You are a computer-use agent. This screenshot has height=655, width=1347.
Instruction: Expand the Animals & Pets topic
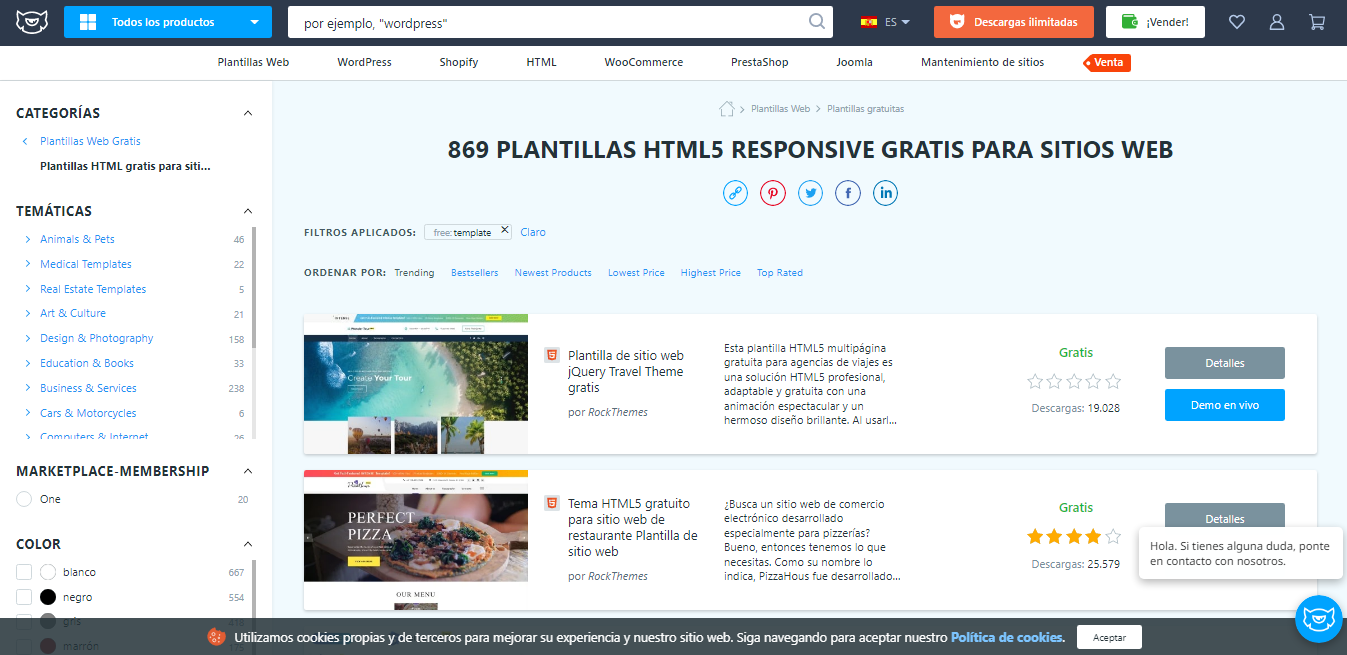[x=27, y=239]
